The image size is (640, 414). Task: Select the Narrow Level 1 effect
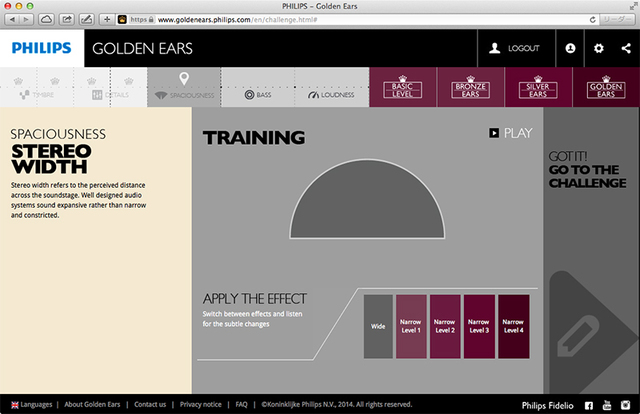tap(411, 327)
